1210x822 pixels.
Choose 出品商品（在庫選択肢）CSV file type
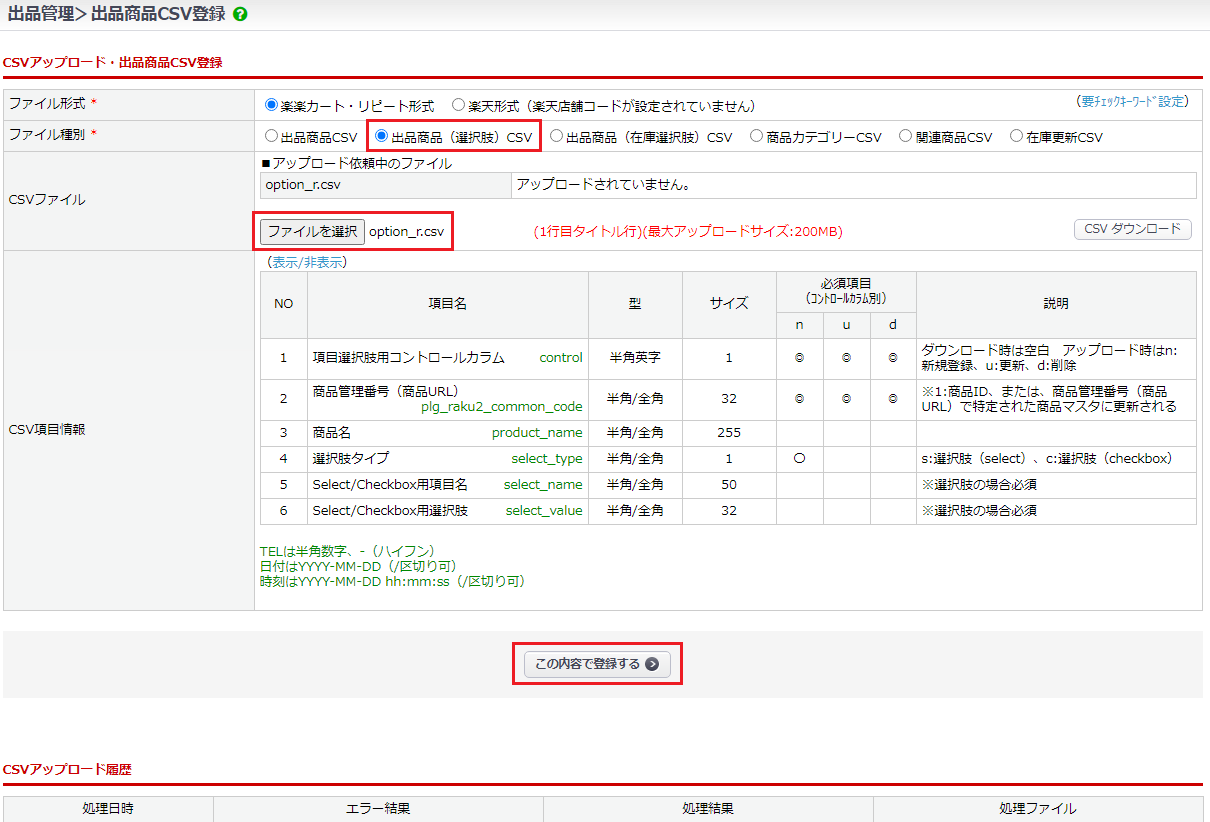(557, 137)
